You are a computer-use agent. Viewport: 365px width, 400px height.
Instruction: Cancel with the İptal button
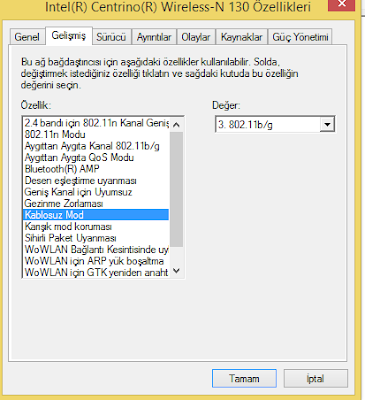(x=316, y=378)
